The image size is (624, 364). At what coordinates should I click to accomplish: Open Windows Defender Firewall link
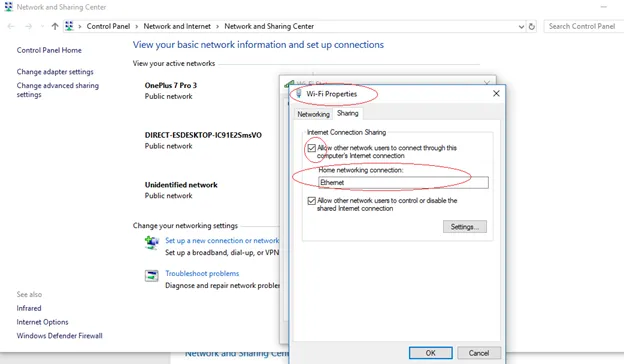coord(59,336)
